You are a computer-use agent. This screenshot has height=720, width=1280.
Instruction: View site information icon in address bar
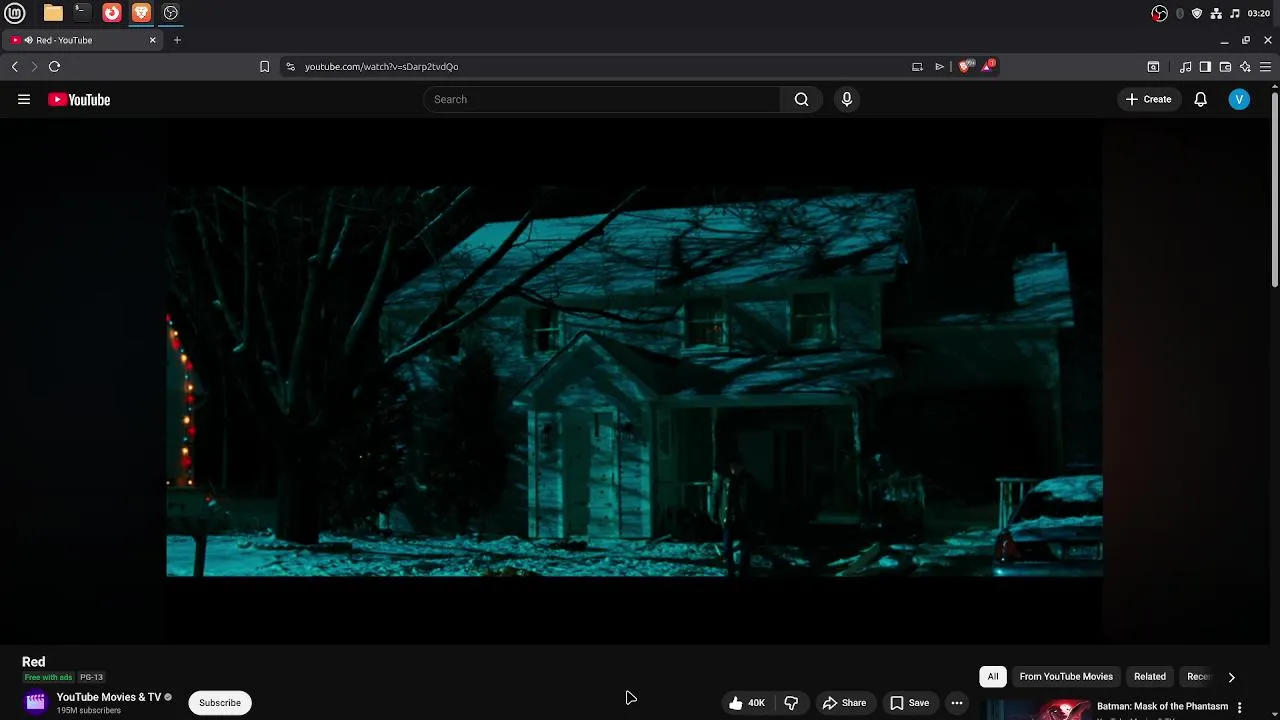point(290,67)
